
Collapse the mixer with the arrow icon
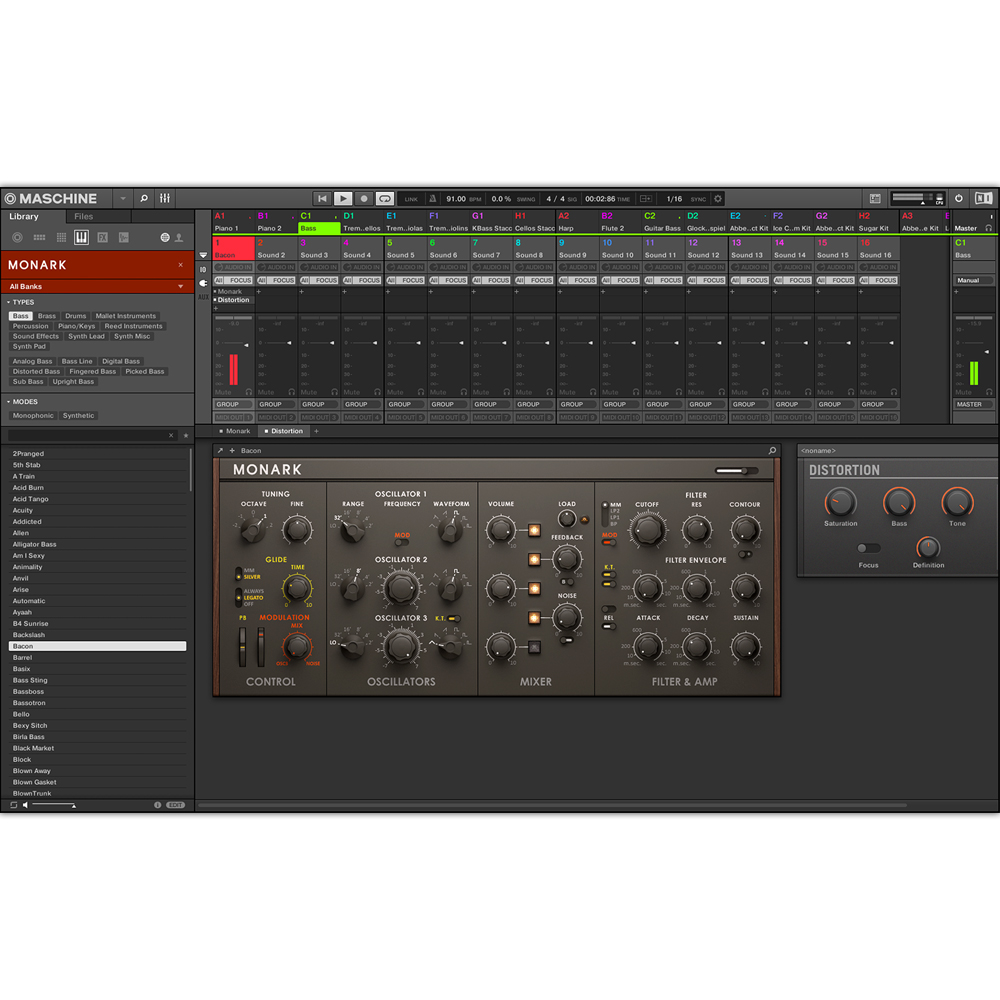point(203,255)
